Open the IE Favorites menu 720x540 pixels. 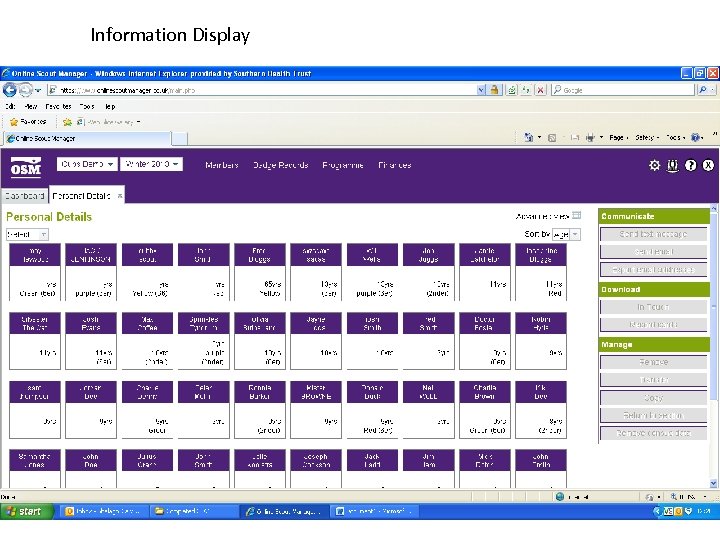point(58,107)
